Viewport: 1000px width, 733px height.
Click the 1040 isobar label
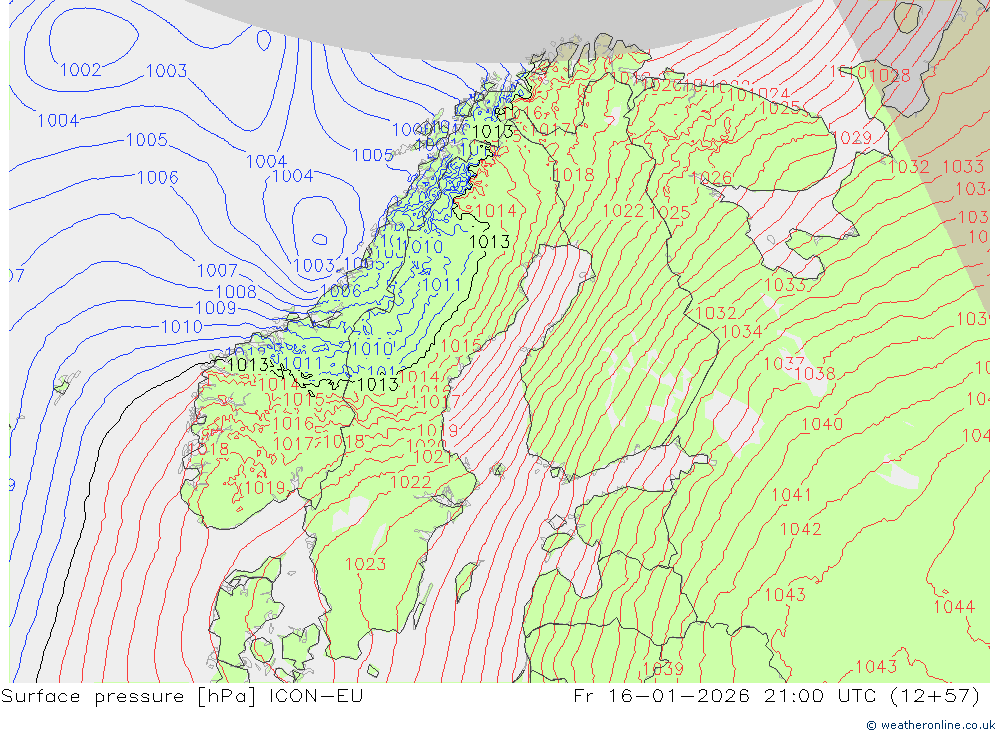coord(822,424)
